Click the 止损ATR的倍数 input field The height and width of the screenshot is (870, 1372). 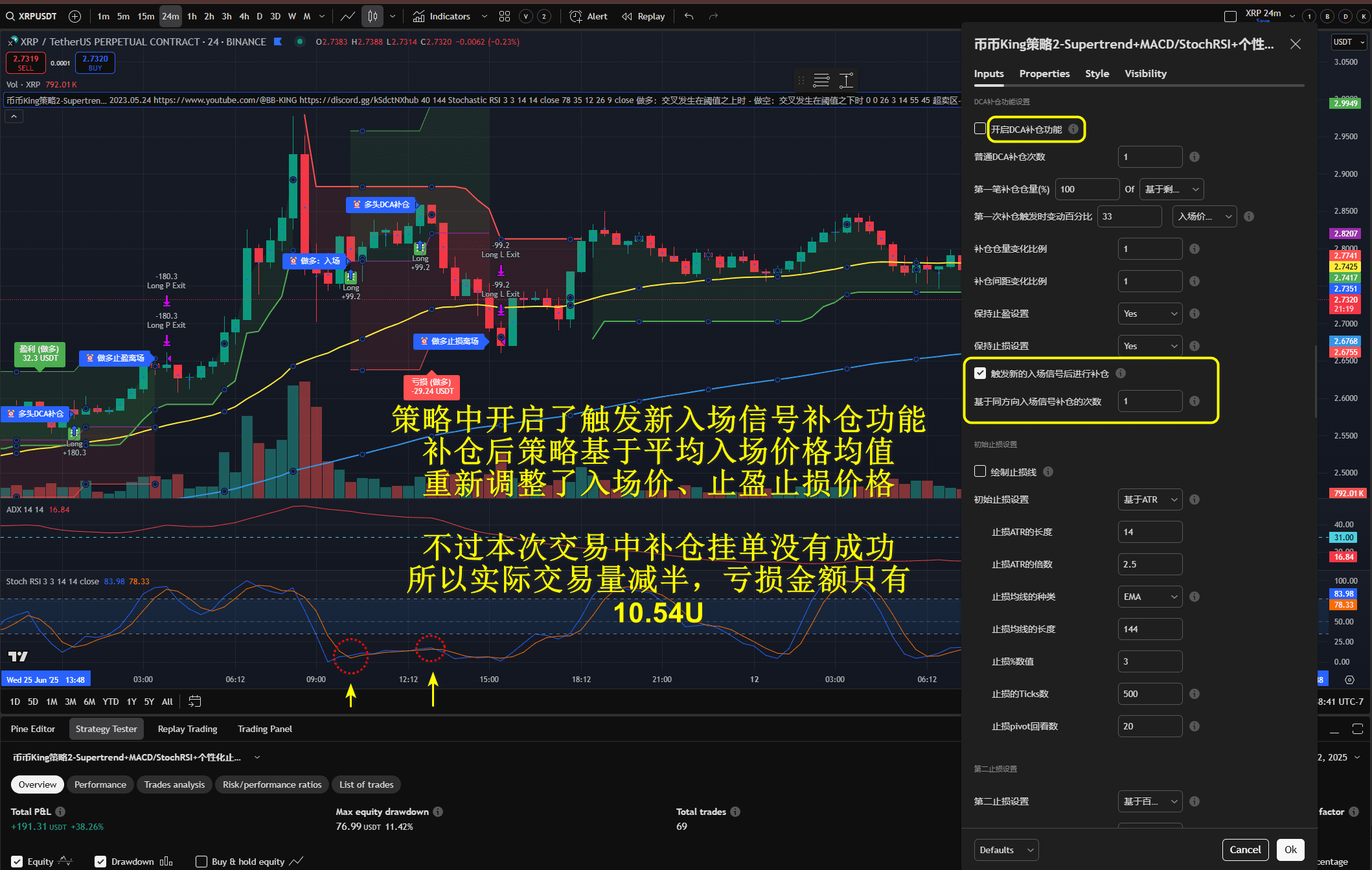point(1150,564)
